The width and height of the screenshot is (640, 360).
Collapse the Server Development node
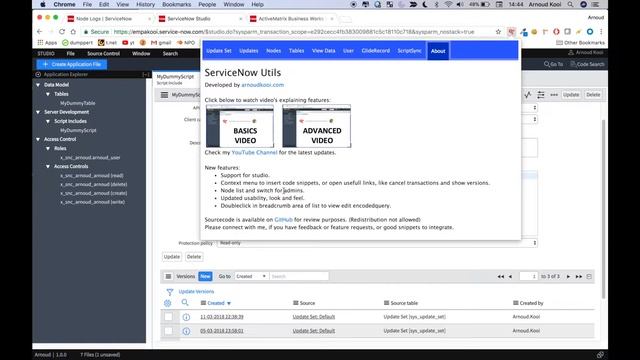click(38, 112)
